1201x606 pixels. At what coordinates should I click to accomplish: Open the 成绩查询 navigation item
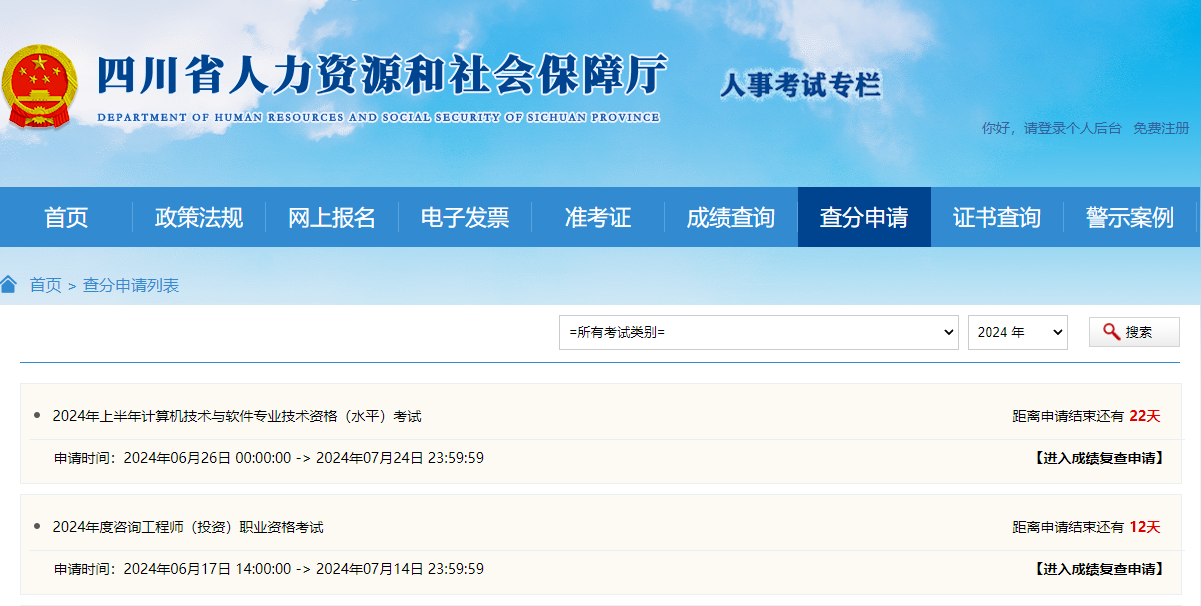tap(731, 217)
